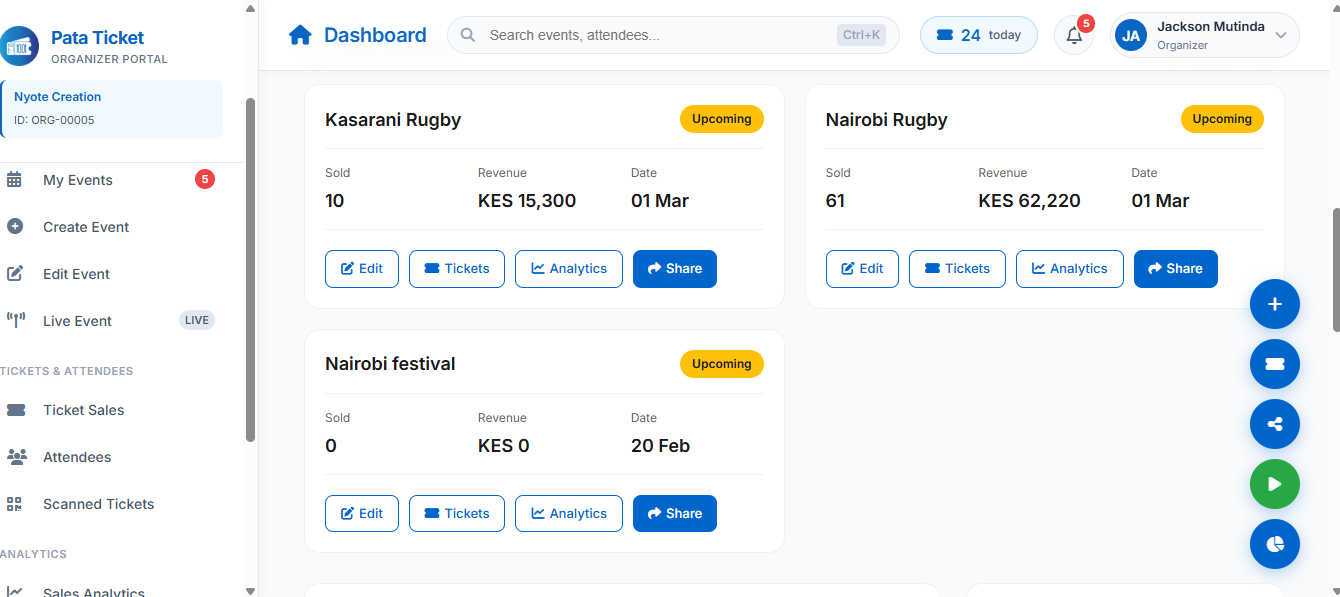
Task: Open the floating pie chart analytics icon
Action: pyautogui.click(x=1274, y=544)
